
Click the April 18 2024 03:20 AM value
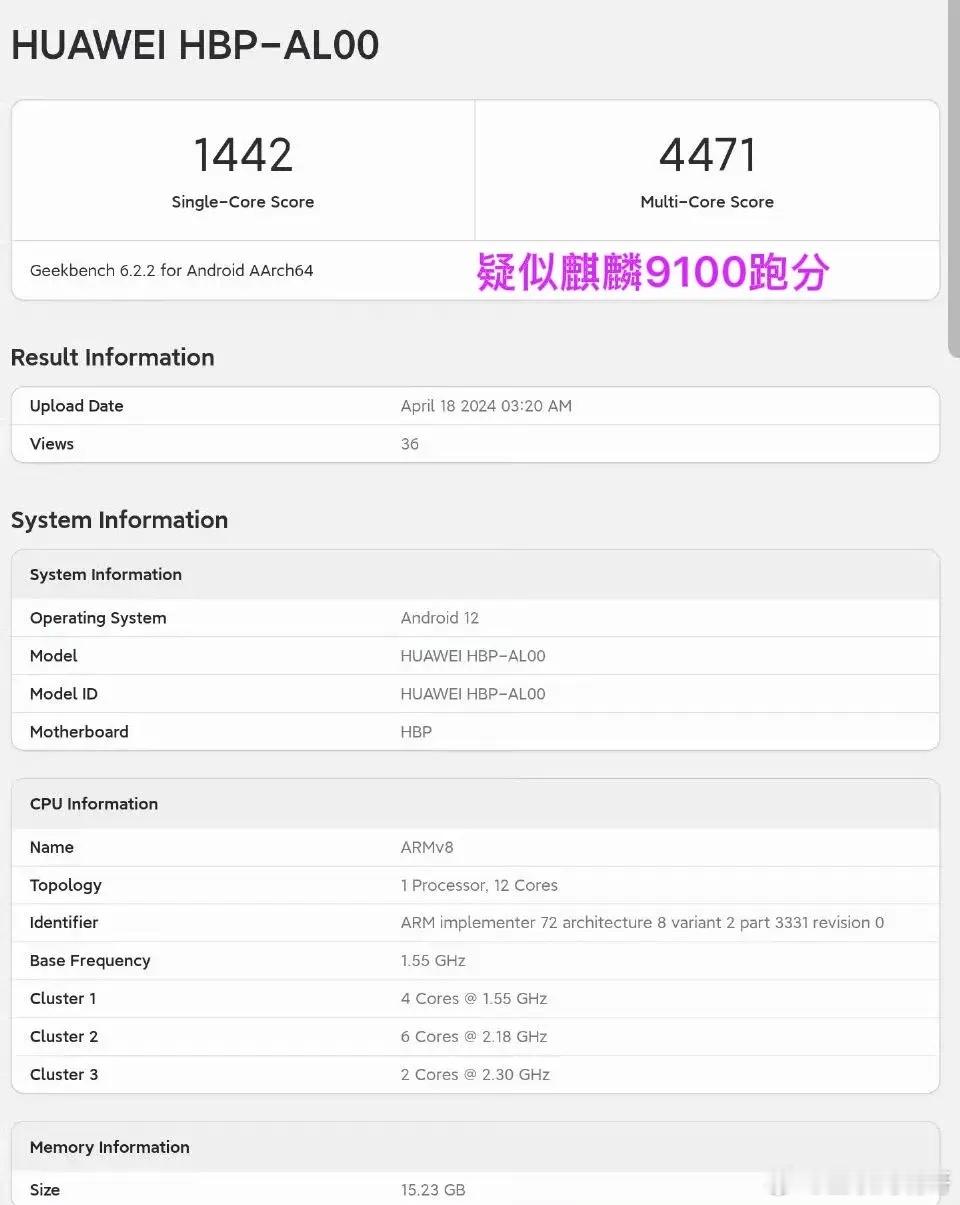(x=486, y=406)
